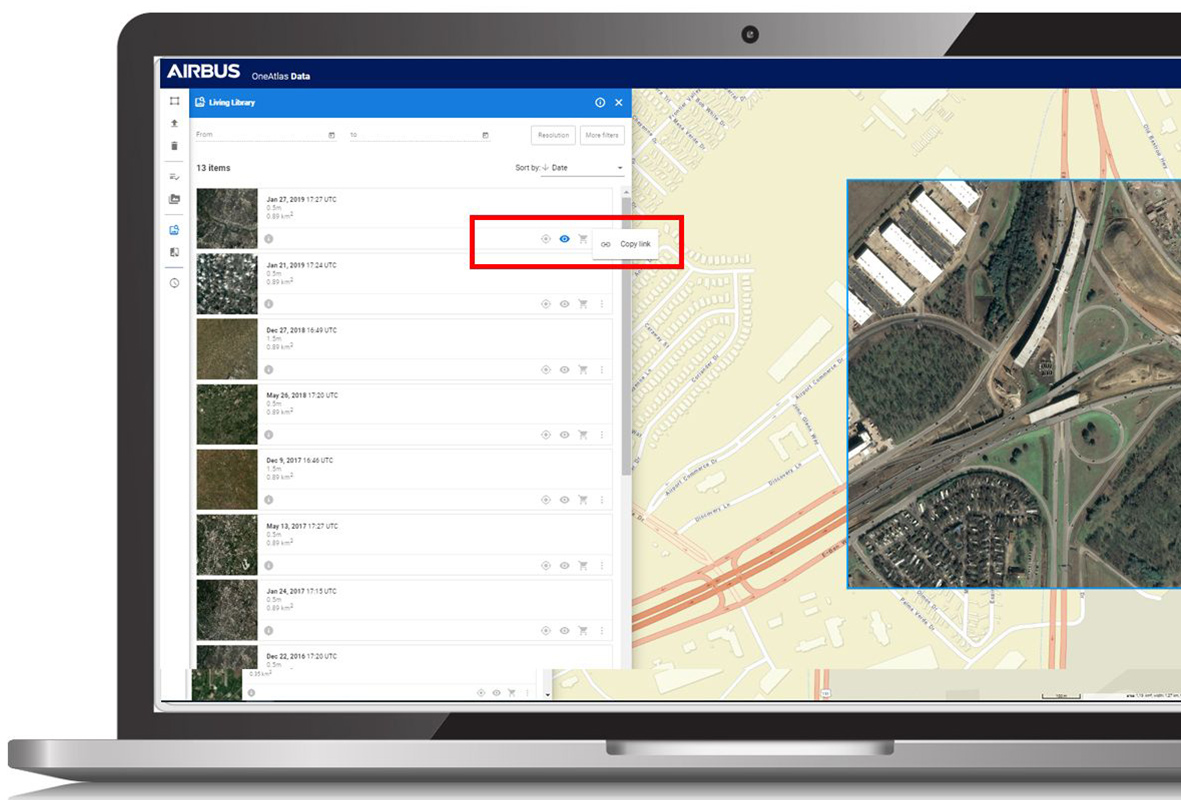
Task: Locate the Dec 27, 2018 image footprint
Action: (546, 370)
